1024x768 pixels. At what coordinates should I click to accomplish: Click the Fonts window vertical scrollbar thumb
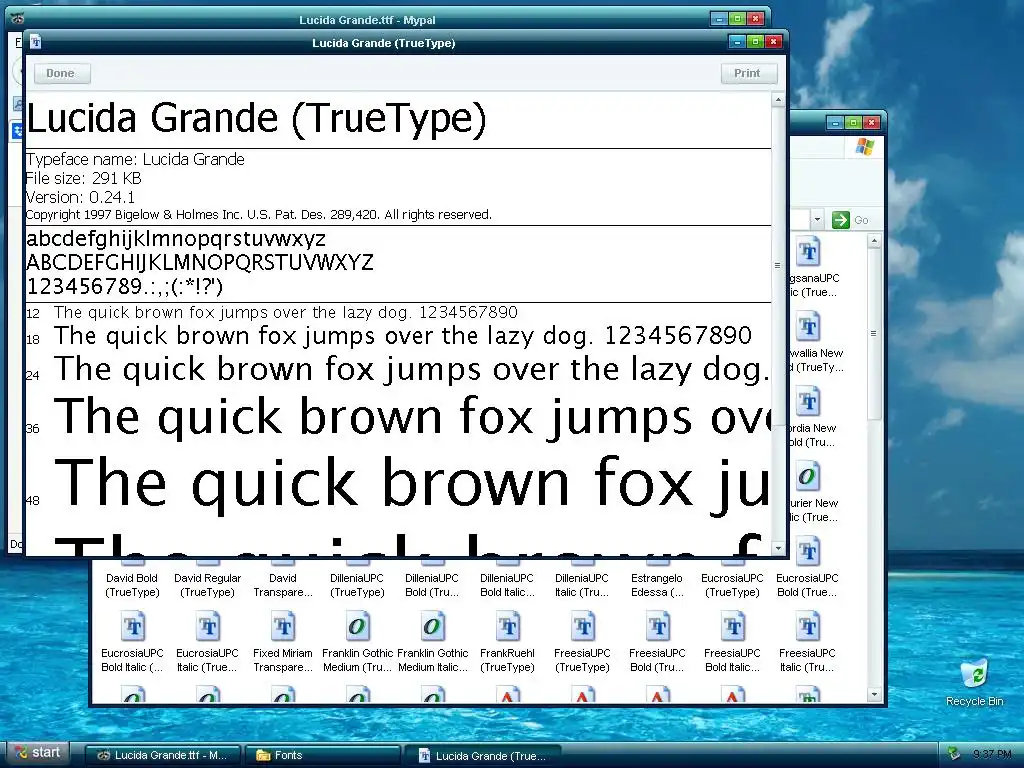[x=874, y=334]
